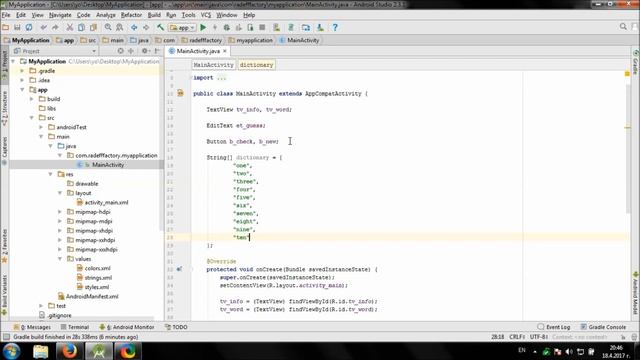Click the Copy toolbar icon
Image resolution: width=640 pixels, height=360 pixels.
[81, 27]
